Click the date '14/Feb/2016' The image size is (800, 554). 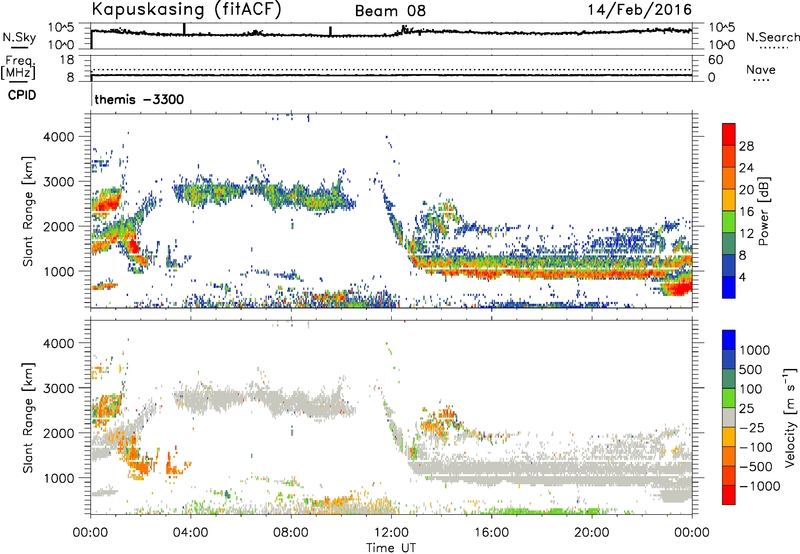(x=640, y=9)
